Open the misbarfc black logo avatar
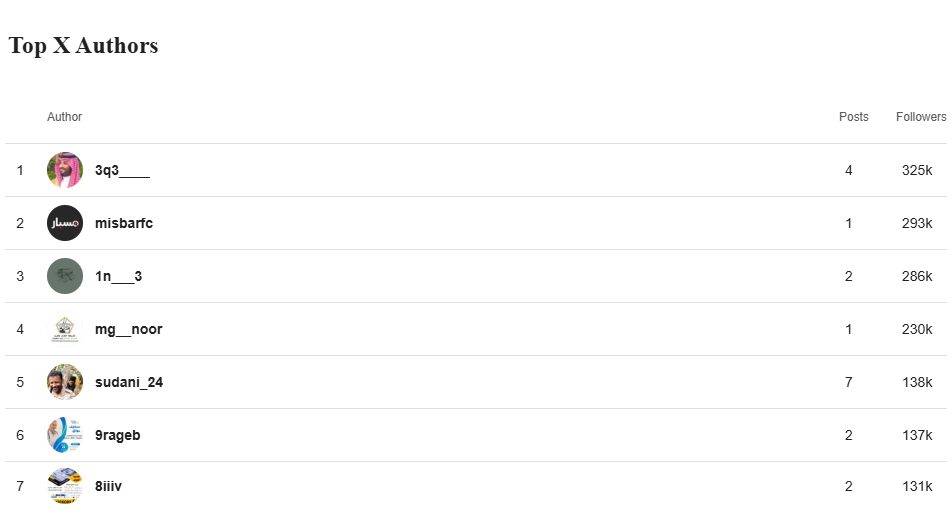Image resolution: width=952 pixels, height=525 pixels. [65, 223]
